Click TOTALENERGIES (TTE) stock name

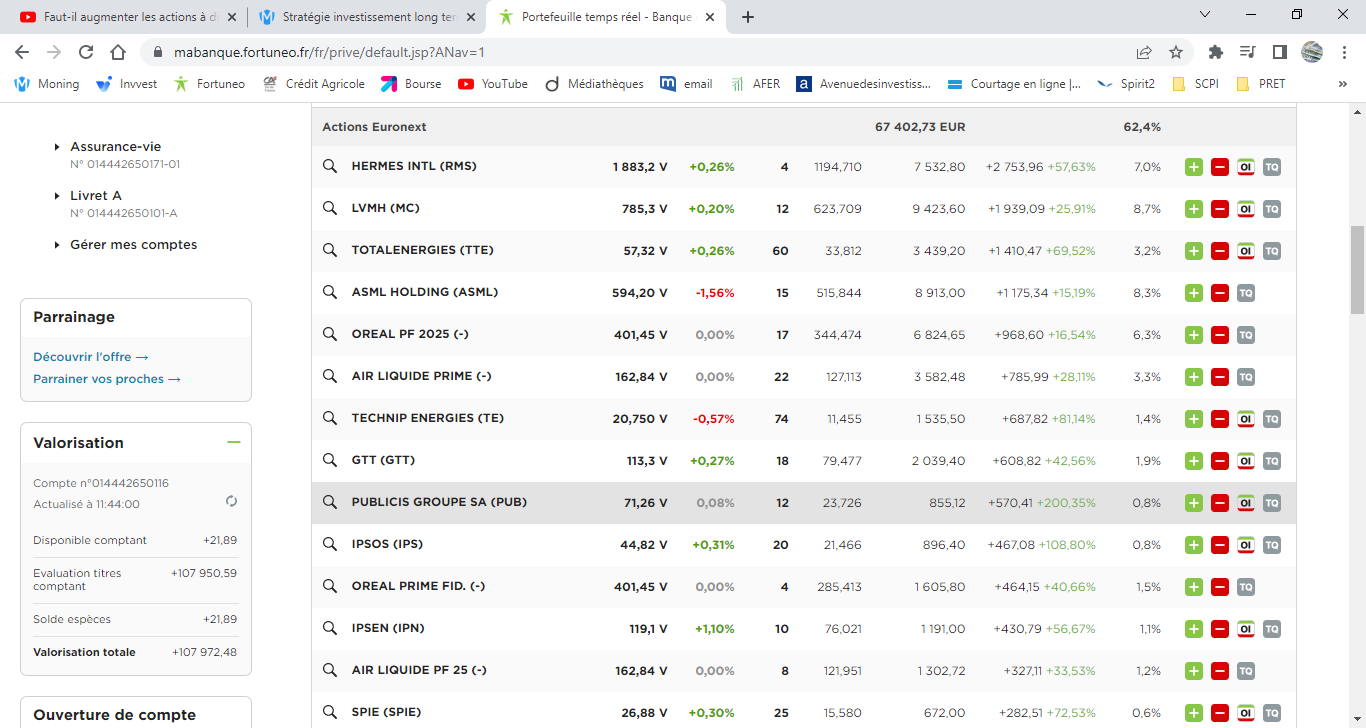(x=422, y=251)
